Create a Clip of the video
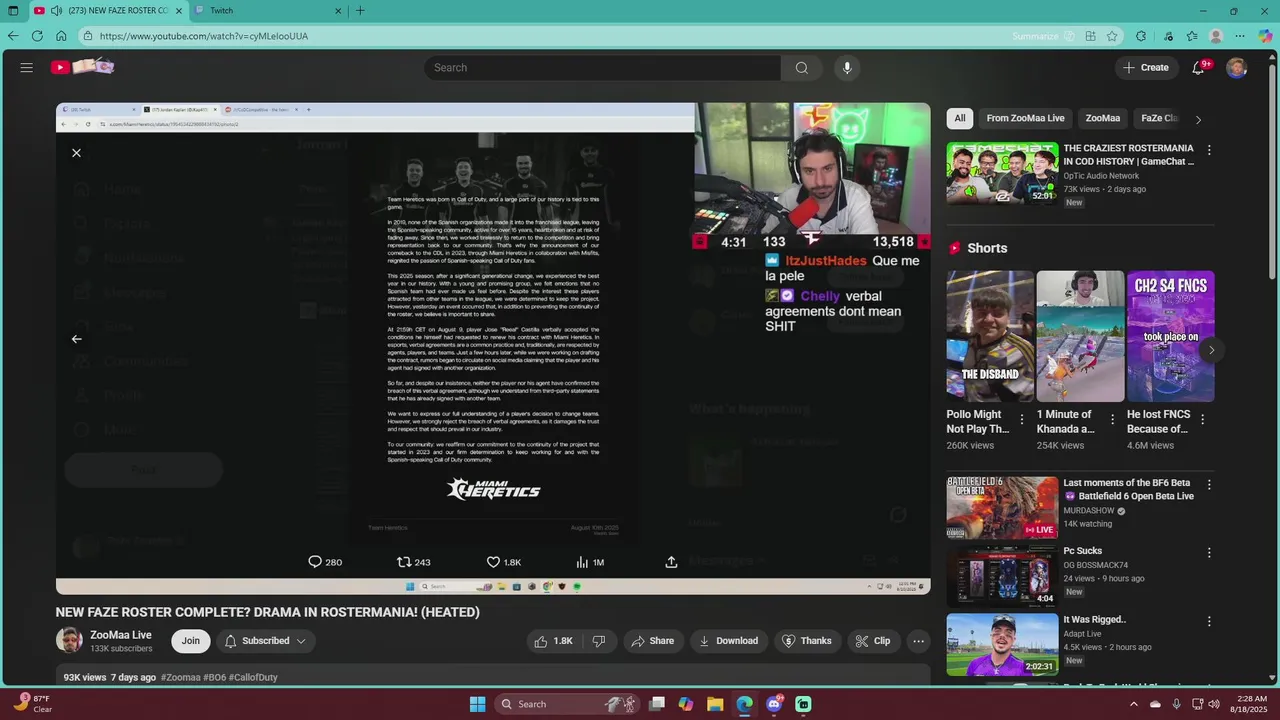Viewport: 1280px width, 720px height. (873, 641)
